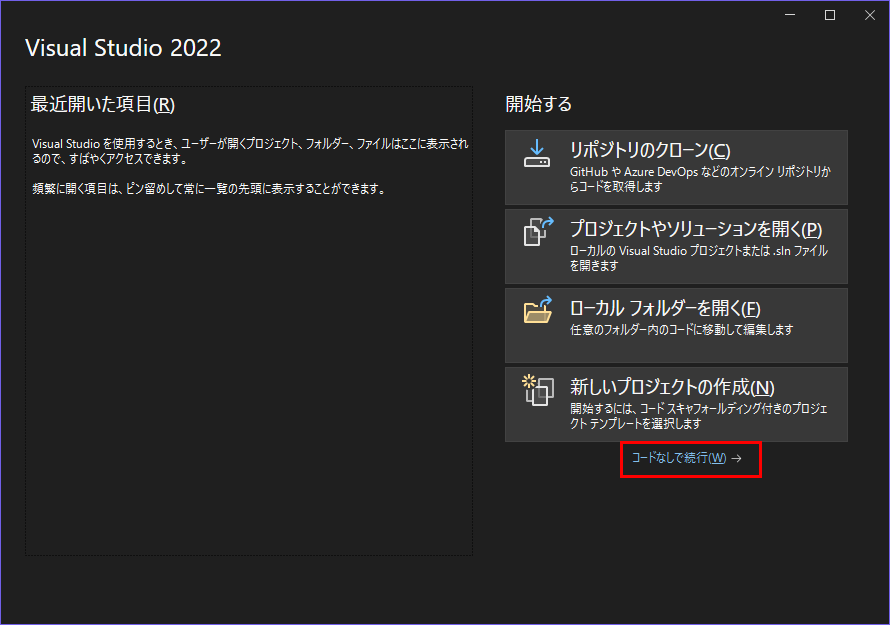Continue without code via コードなしで続行(W)
Screen dimensions: 890x625
[679, 458]
